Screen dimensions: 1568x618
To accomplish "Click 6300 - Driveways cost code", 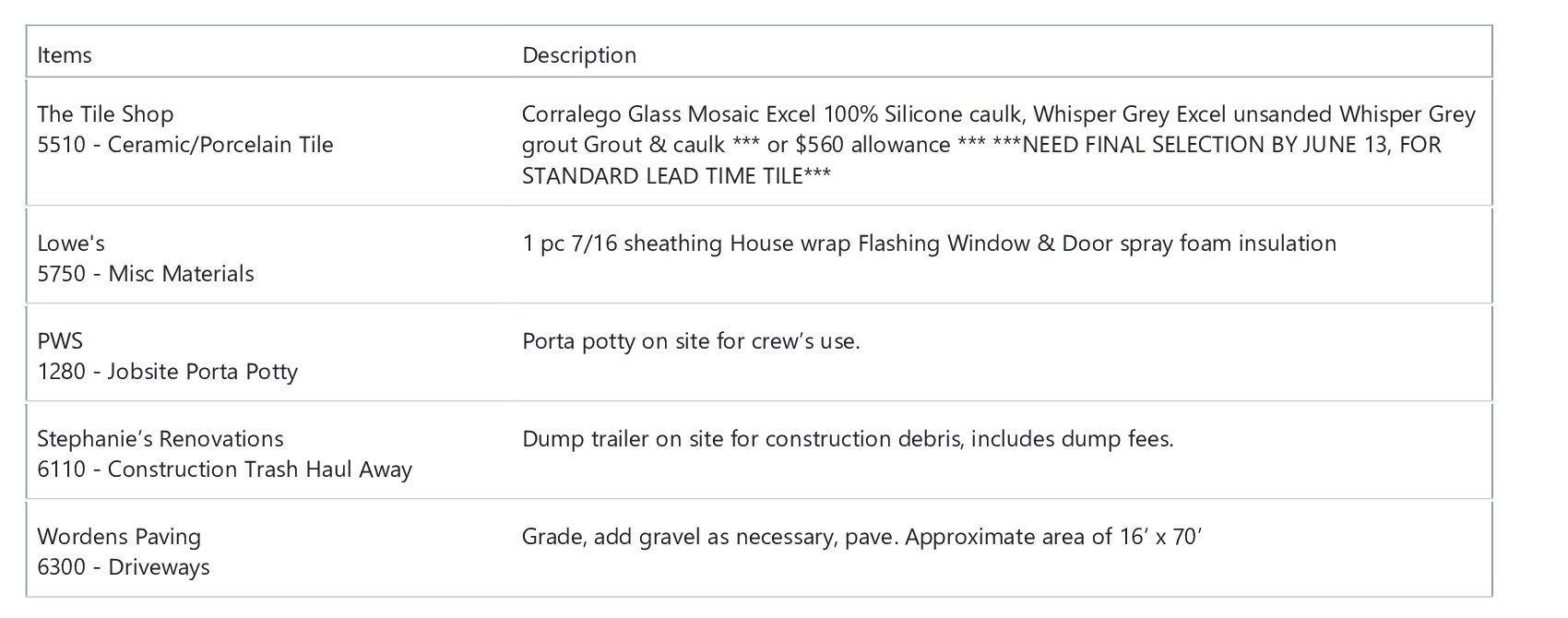I will 124,567.
